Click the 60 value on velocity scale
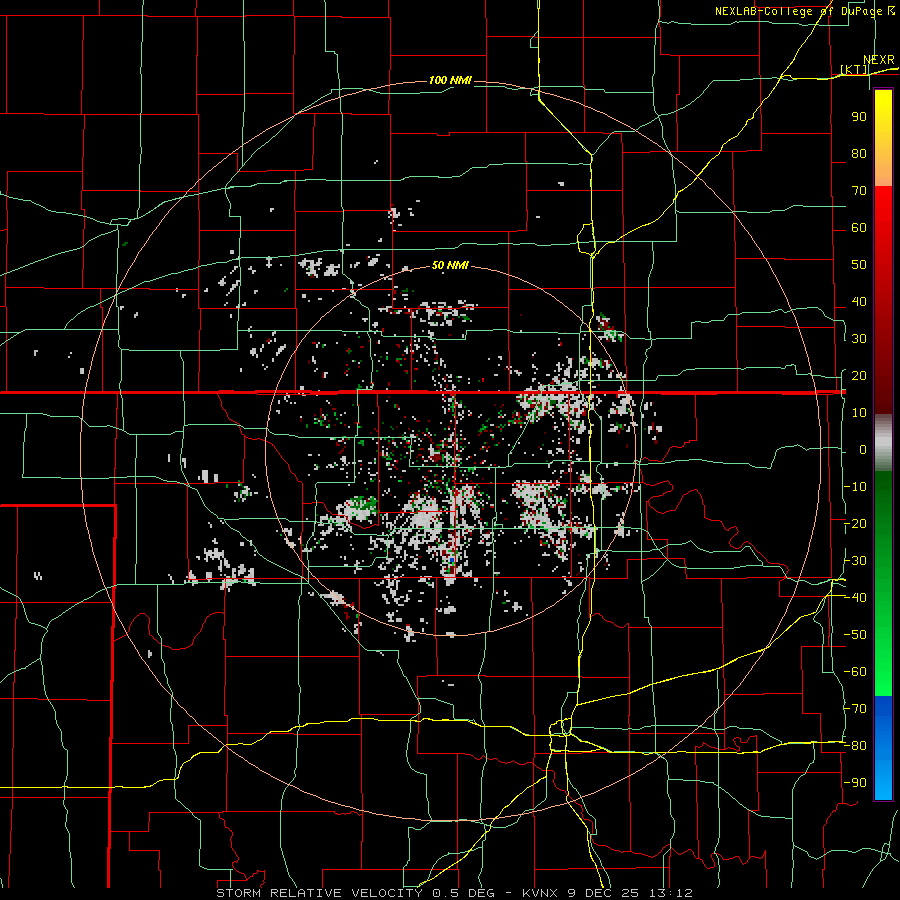The image size is (900, 900). pos(859,227)
